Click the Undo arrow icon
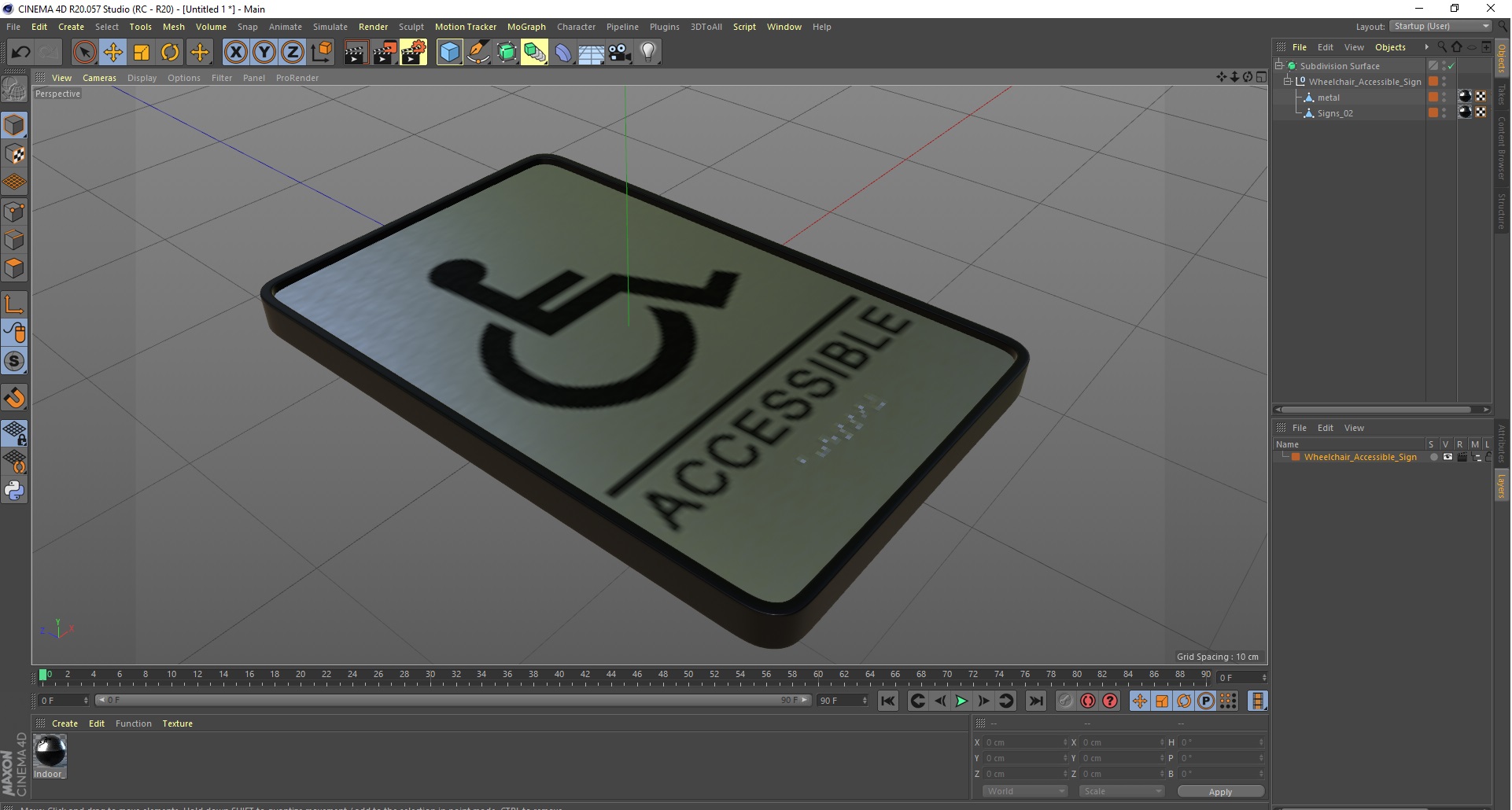This screenshot has height=810, width=1512. [21, 53]
